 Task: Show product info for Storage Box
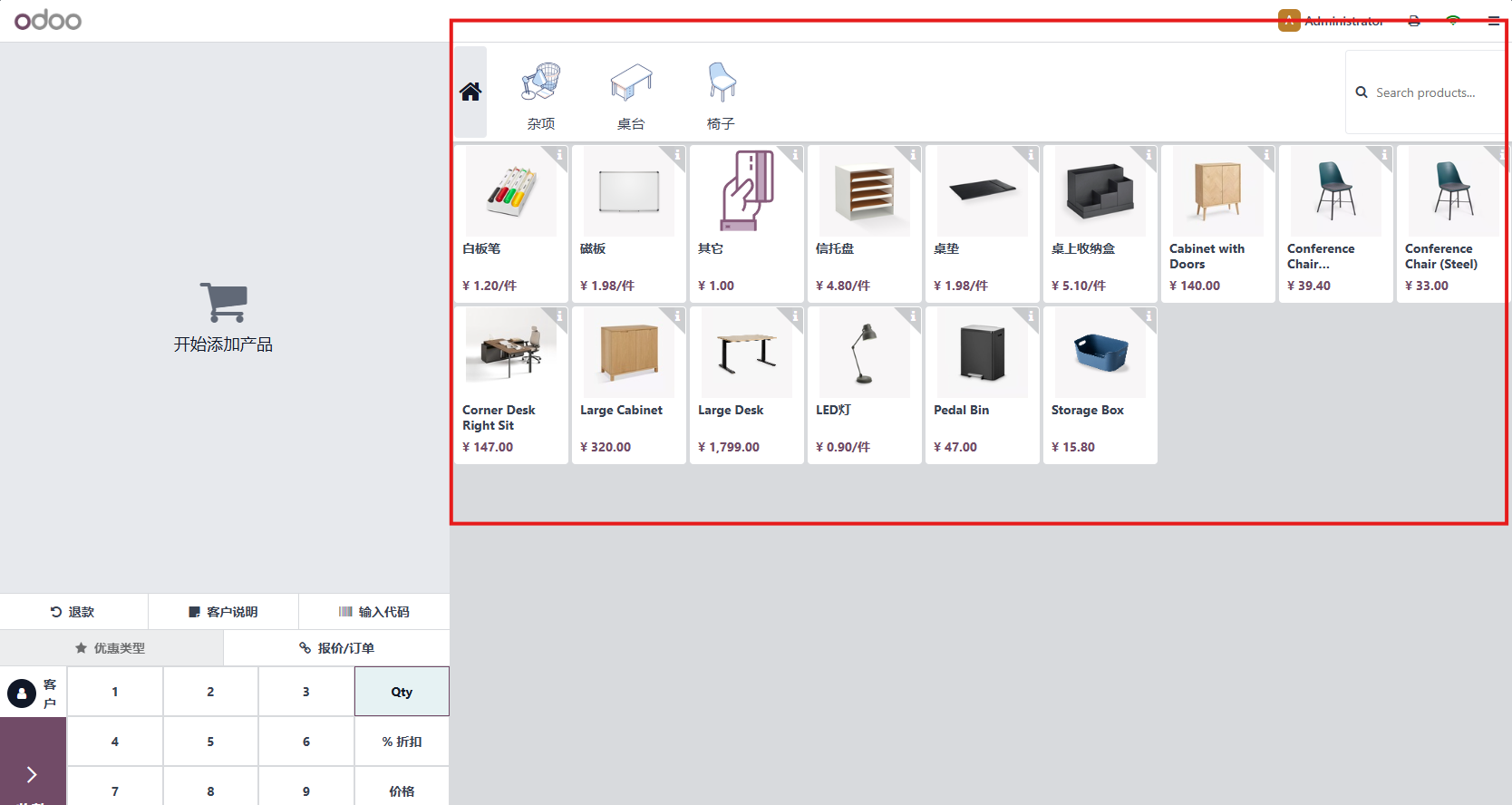coord(1149,316)
